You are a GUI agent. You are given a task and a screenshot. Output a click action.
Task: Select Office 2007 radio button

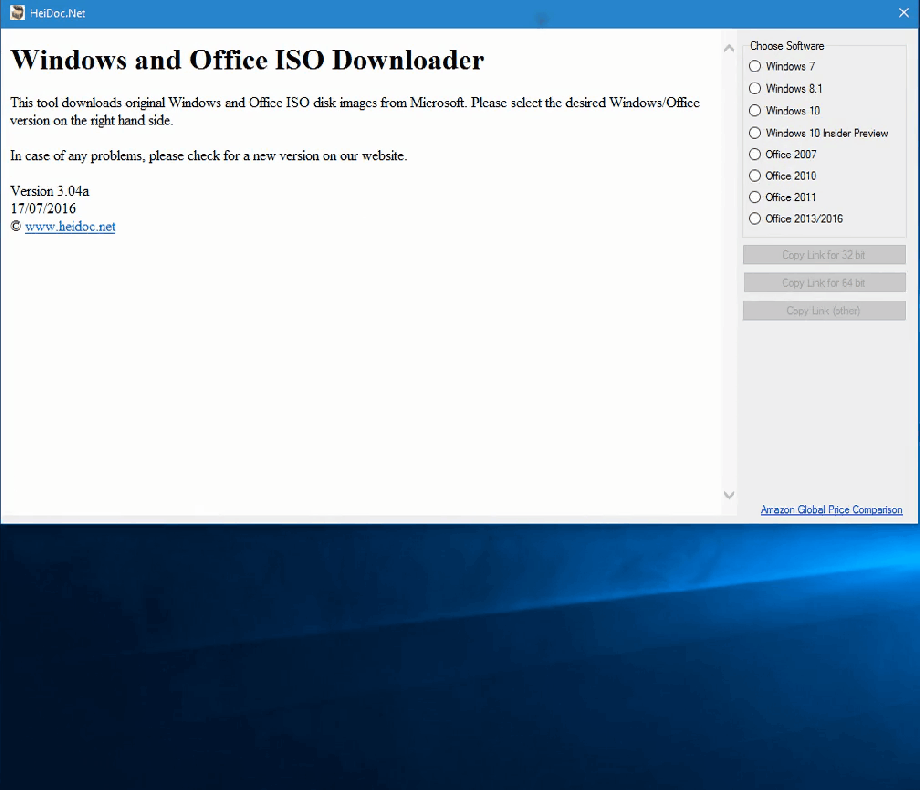click(x=756, y=155)
